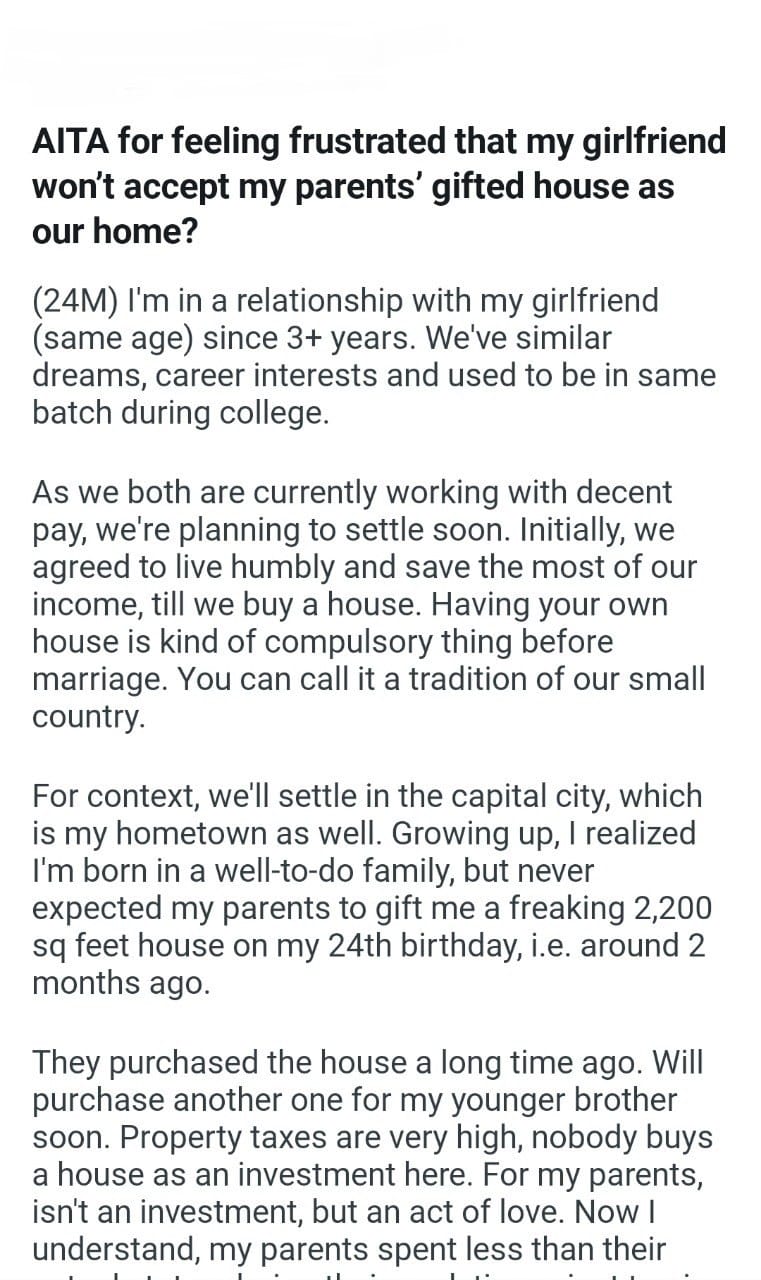Click "our home?" ending the title

tap(116, 231)
